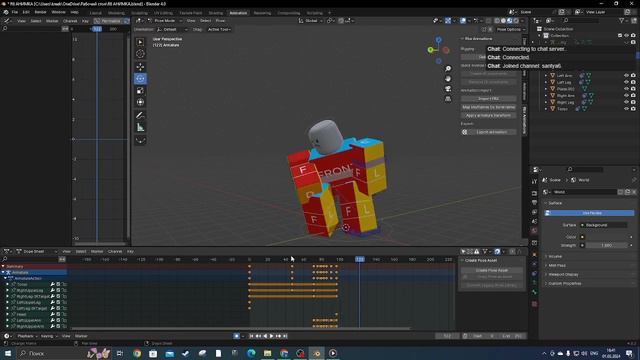Viewport: 640px width, 360px height.
Task: Toggle visibility eye of Left Arm object
Action: (x=626, y=76)
